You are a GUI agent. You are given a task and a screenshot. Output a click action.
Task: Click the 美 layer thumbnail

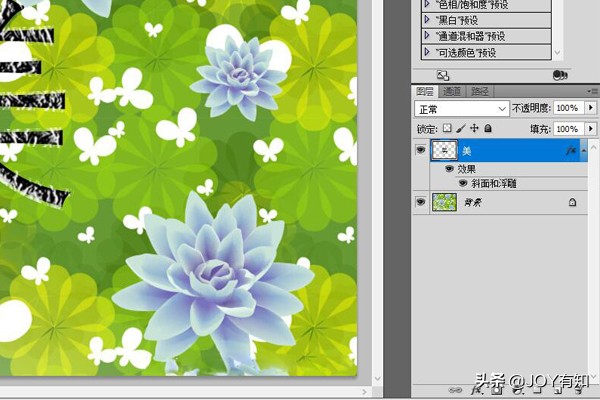[x=444, y=150]
